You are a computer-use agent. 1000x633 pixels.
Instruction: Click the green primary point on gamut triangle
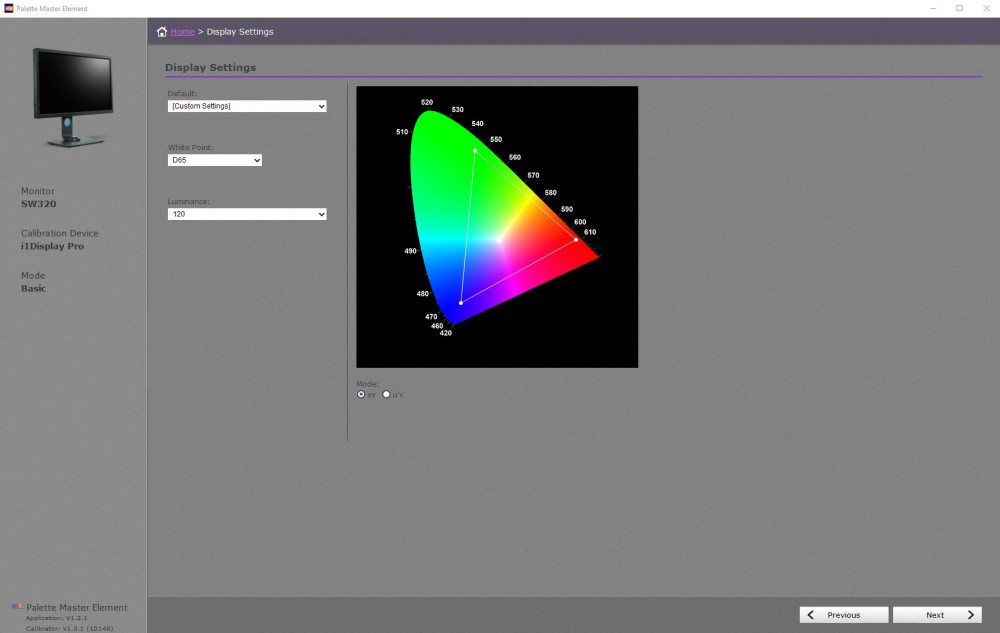(x=475, y=150)
